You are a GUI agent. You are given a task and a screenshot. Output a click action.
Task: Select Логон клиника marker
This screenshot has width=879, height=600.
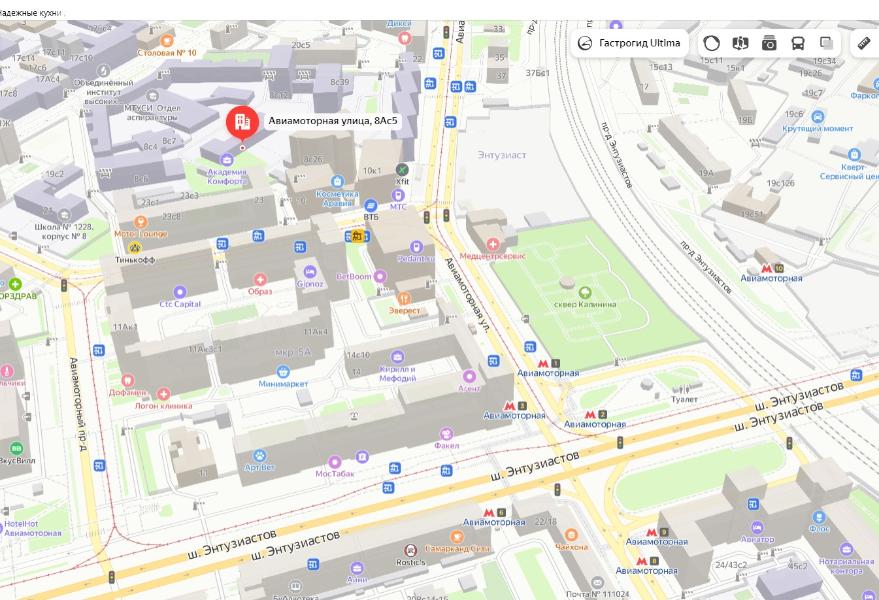[163, 394]
